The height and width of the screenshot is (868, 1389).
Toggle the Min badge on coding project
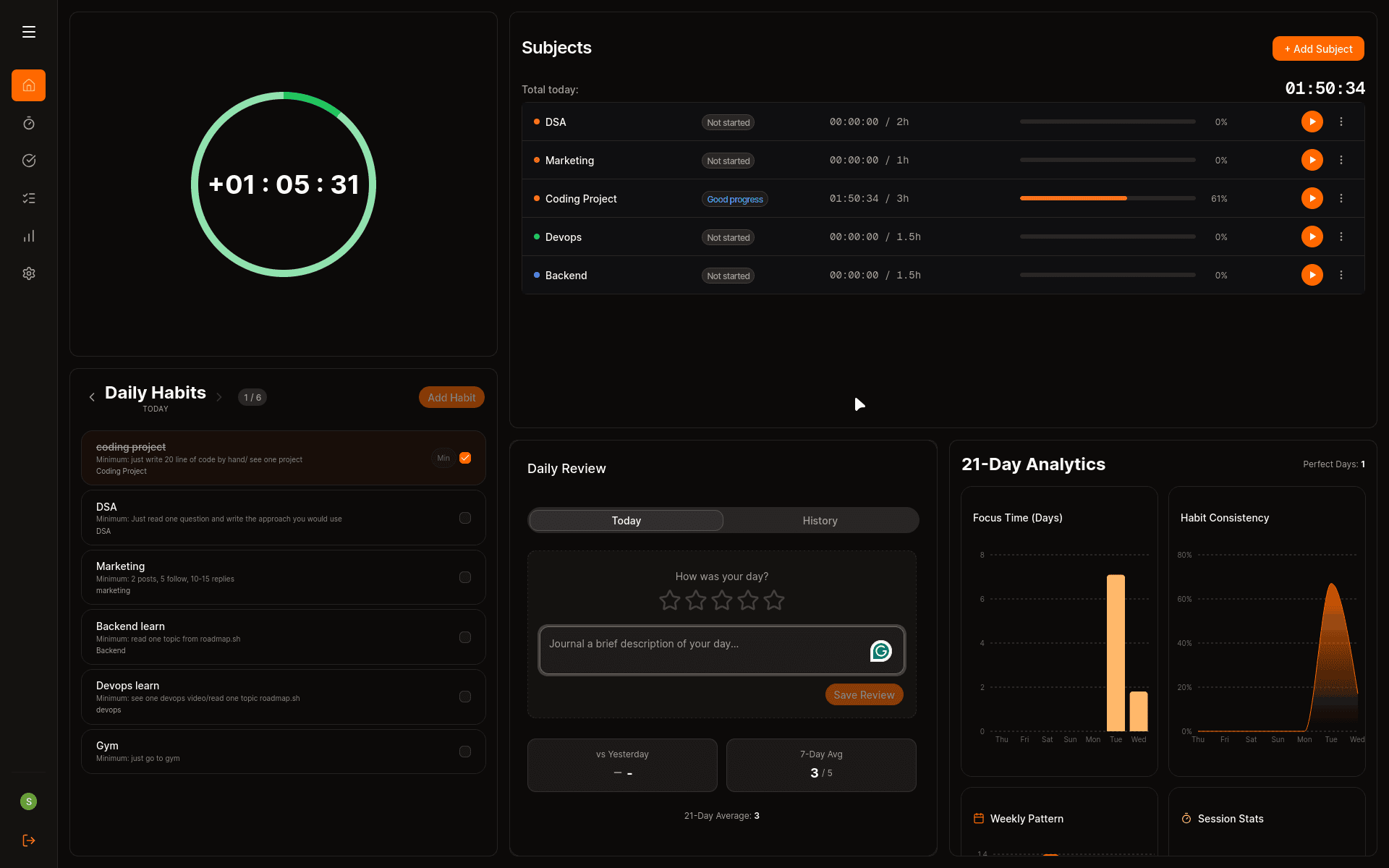[x=443, y=458]
